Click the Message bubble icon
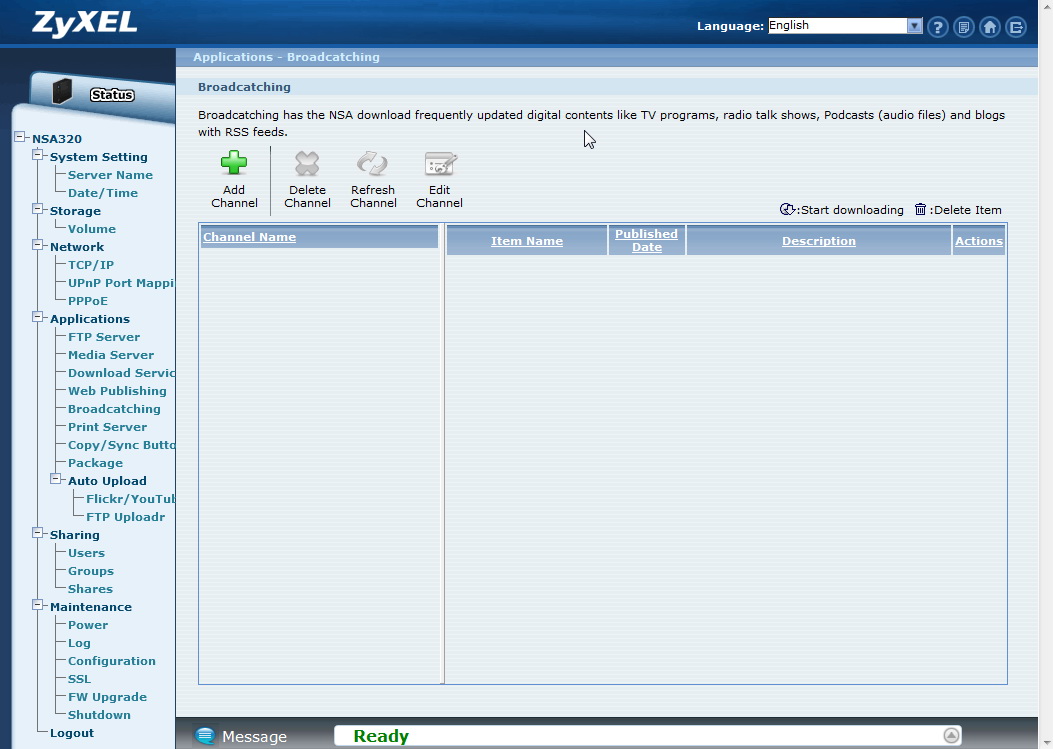 tap(205, 736)
